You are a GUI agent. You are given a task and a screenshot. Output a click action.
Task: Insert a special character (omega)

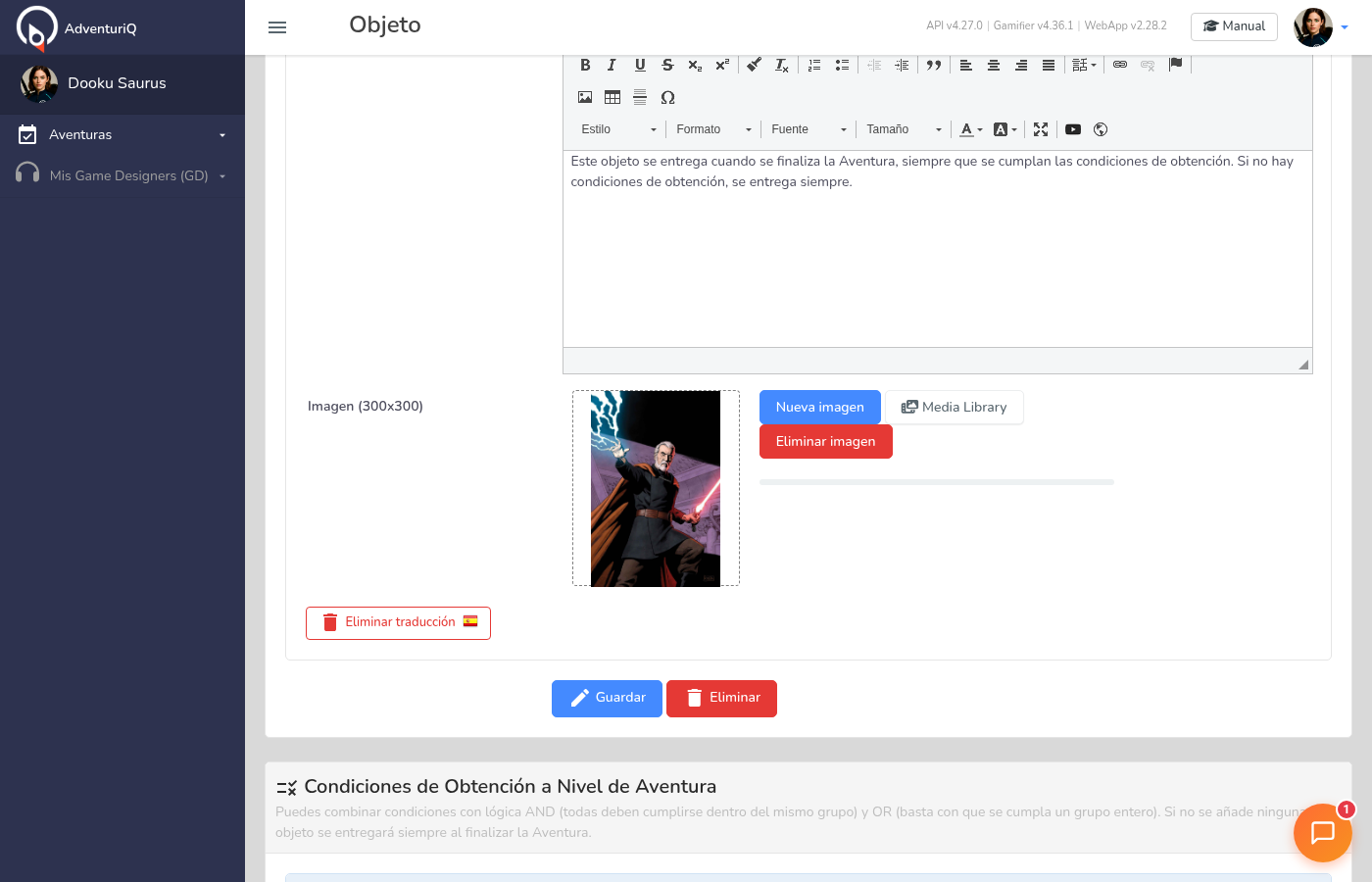tap(667, 97)
